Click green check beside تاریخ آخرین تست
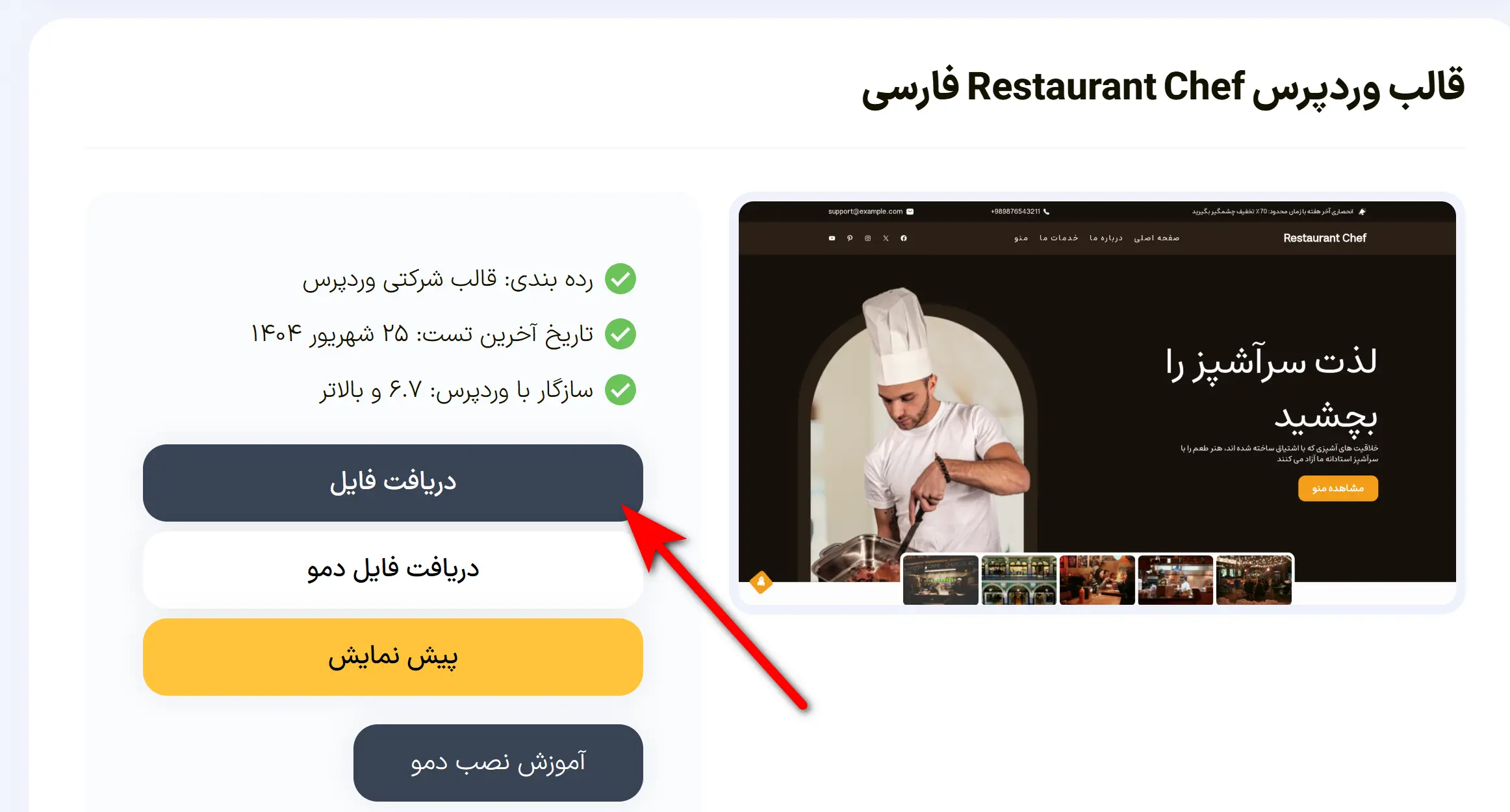This screenshot has width=1510, height=812. tap(621, 334)
